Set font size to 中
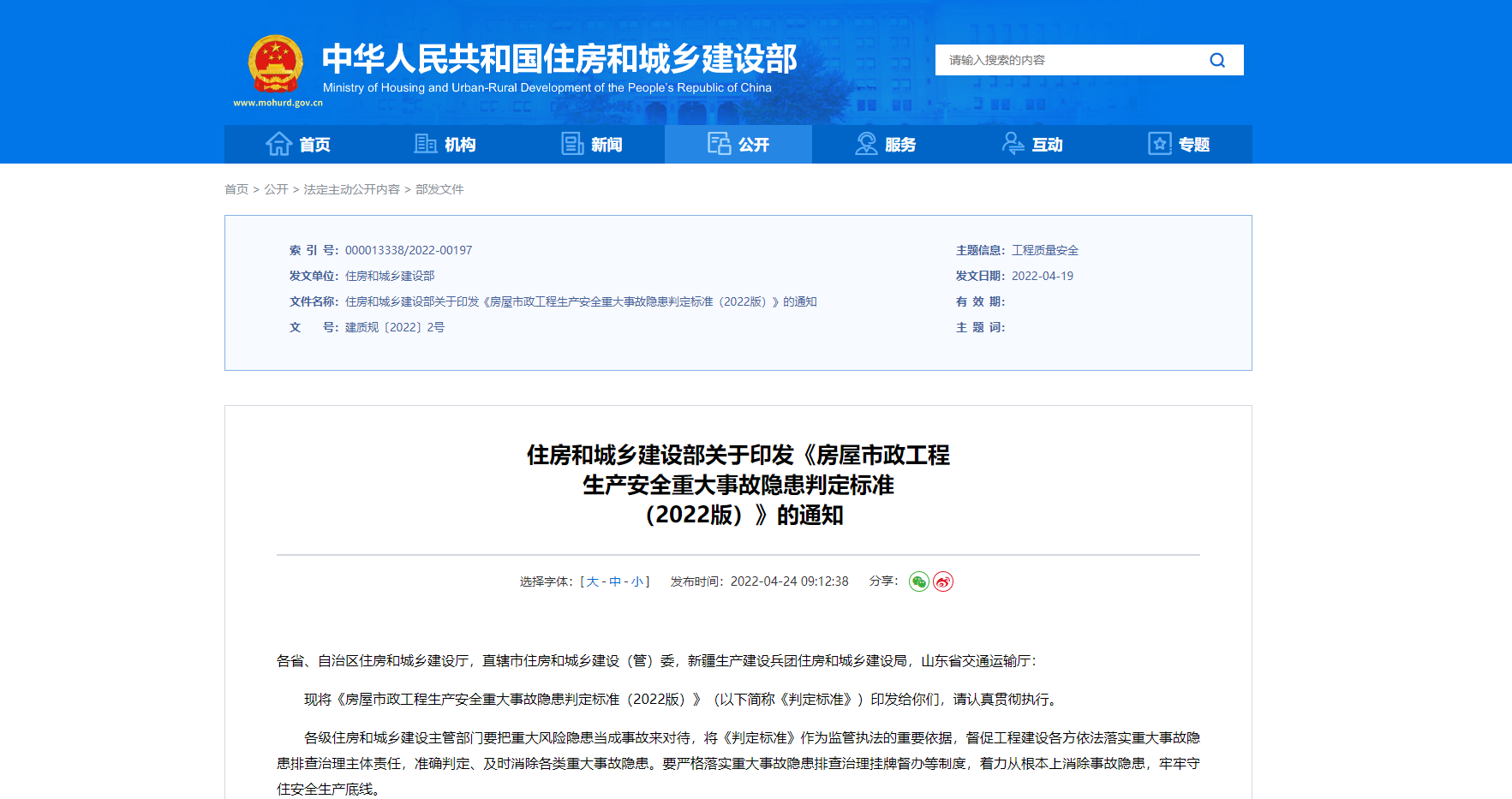Image resolution: width=1512 pixels, height=799 pixels. [x=614, y=581]
